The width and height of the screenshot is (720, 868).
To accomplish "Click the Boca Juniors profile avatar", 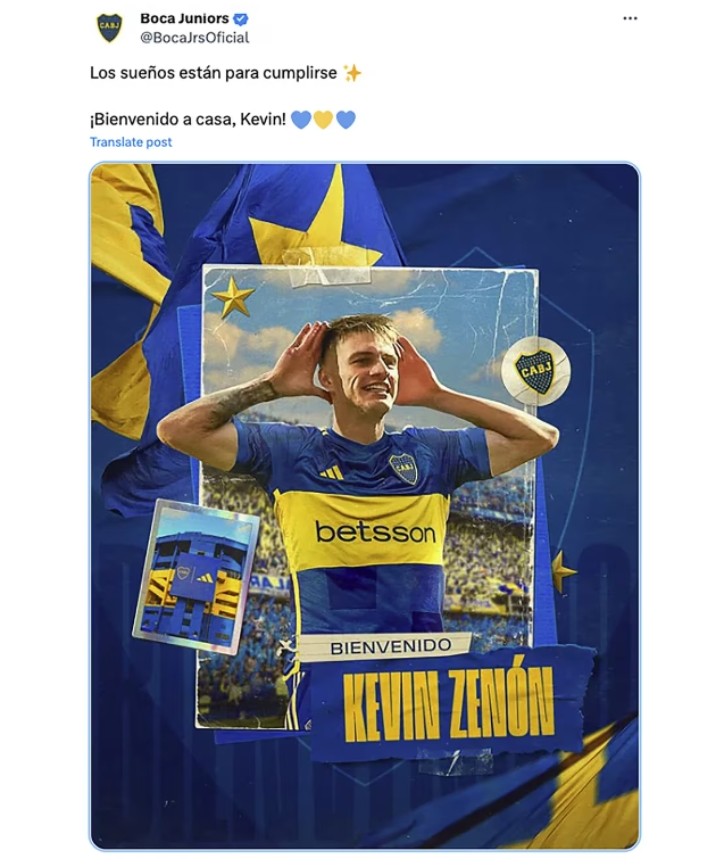I will (x=109, y=27).
